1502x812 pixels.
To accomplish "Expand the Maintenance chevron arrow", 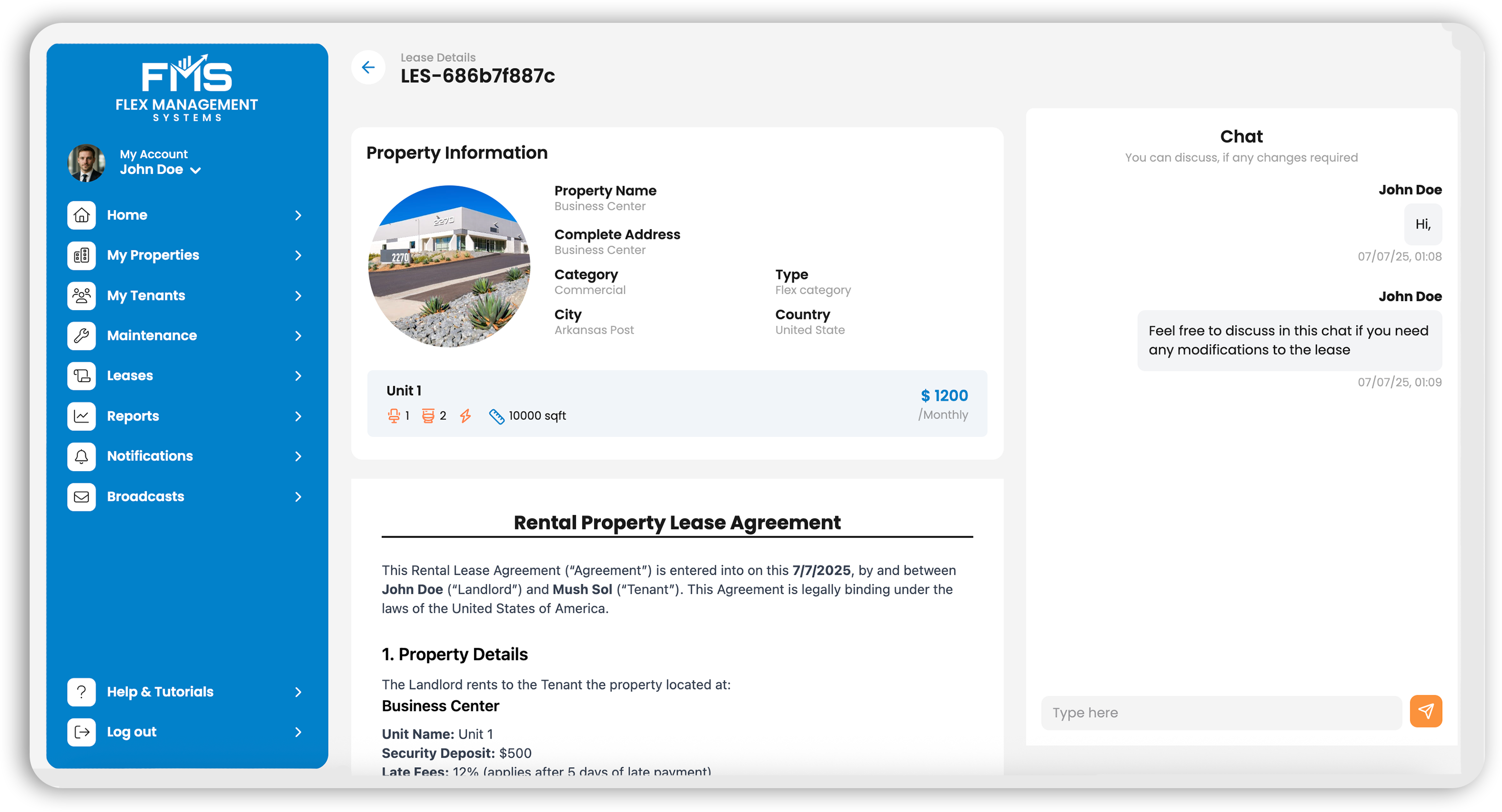I will click(x=298, y=336).
